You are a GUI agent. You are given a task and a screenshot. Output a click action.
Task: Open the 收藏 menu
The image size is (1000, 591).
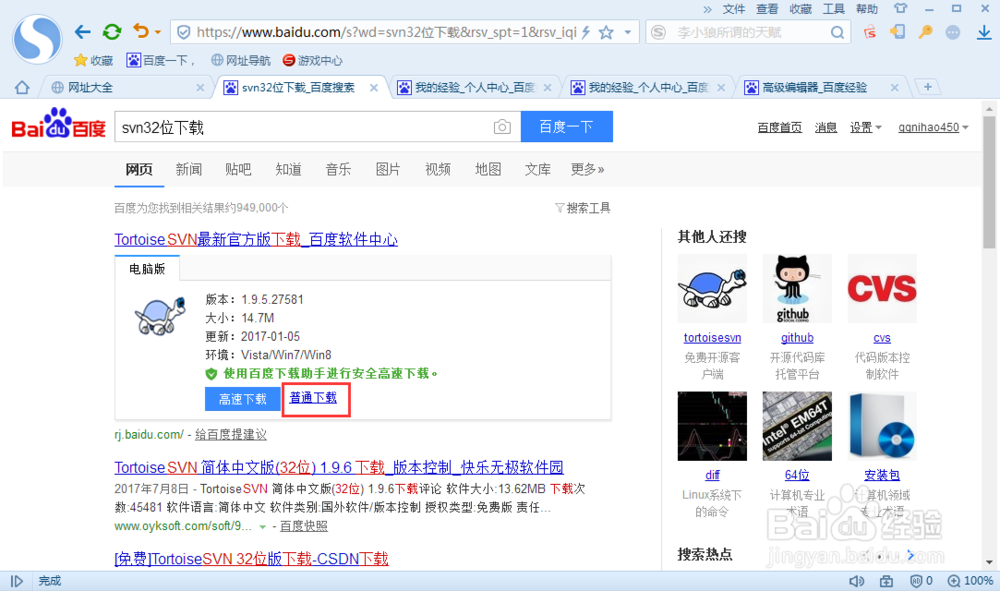click(x=800, y=9)
